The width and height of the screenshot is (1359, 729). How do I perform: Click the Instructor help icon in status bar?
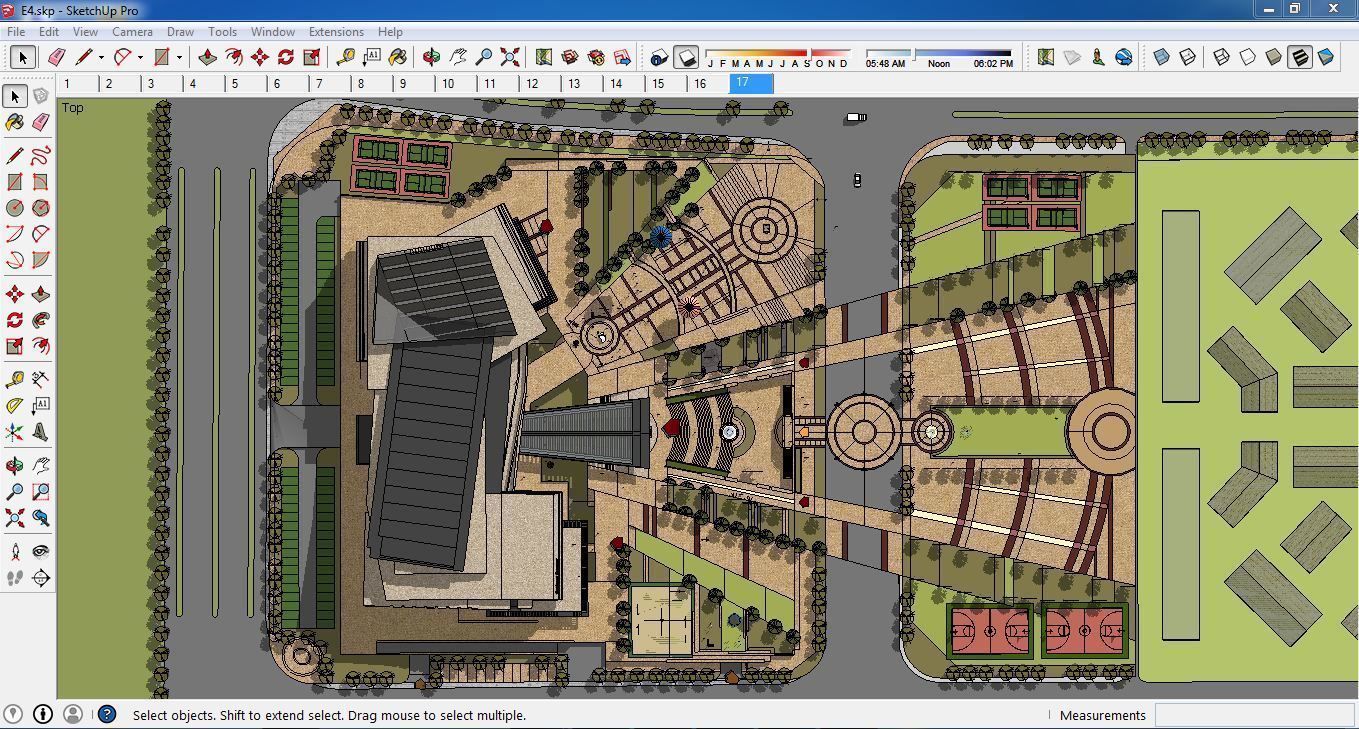pos(107,714)
